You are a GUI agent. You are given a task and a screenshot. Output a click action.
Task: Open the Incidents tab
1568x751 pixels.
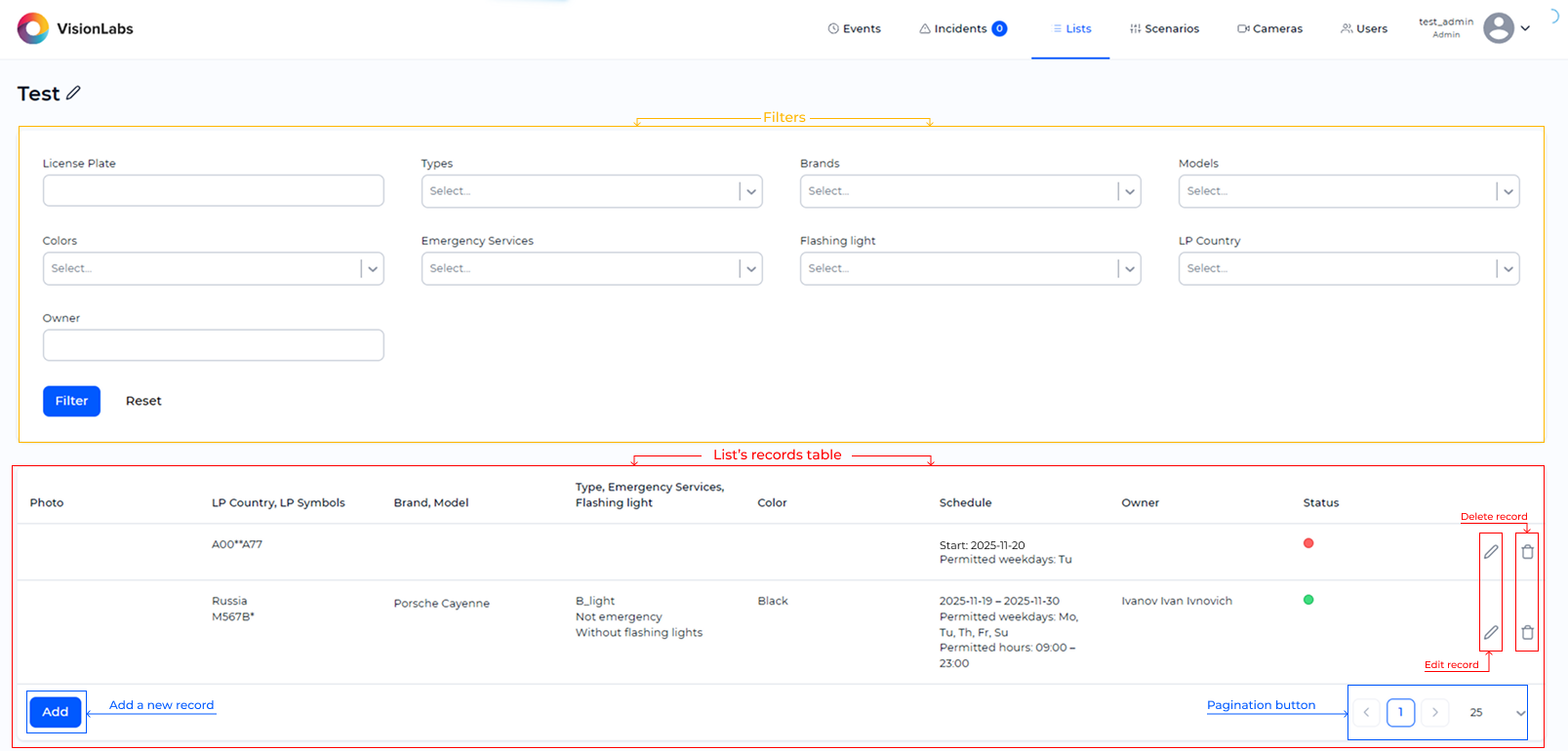962,28
